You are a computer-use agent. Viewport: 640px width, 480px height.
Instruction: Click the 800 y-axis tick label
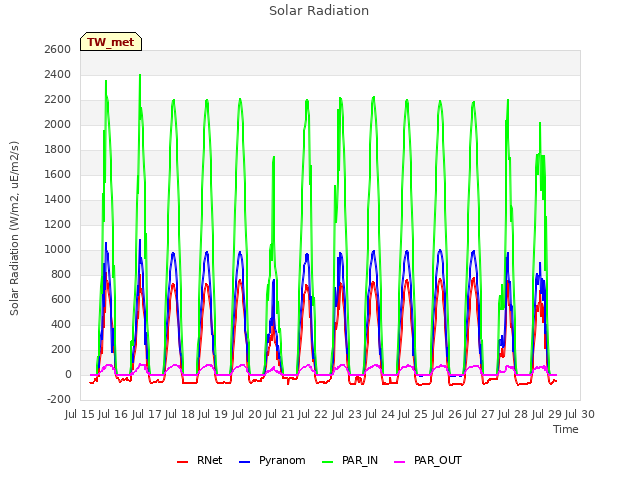pyautogui.click(x=61, y=275)
